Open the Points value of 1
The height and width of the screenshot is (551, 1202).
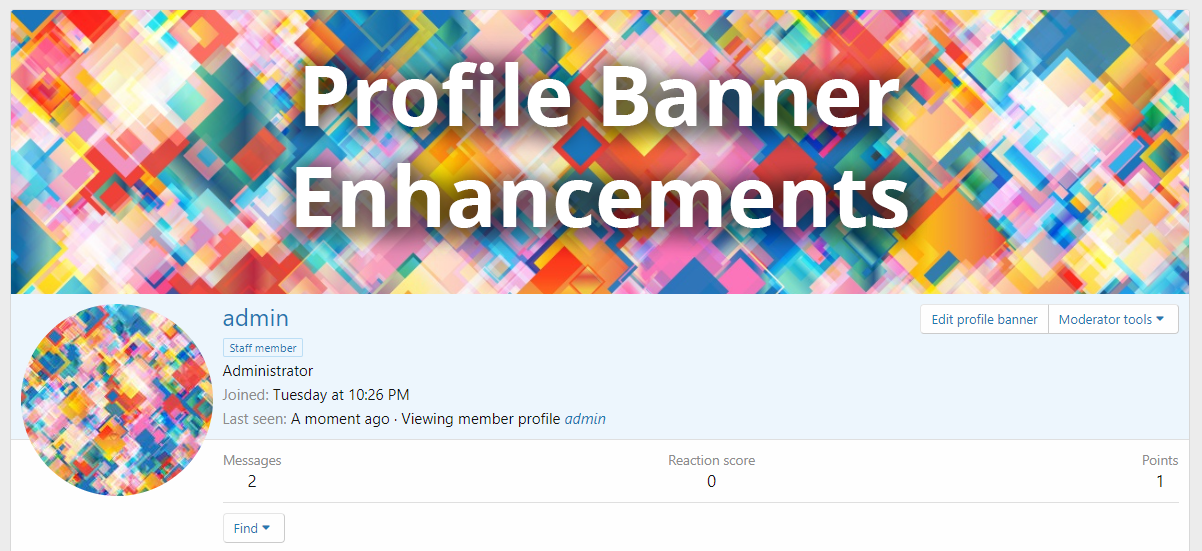click(1160, 481)
